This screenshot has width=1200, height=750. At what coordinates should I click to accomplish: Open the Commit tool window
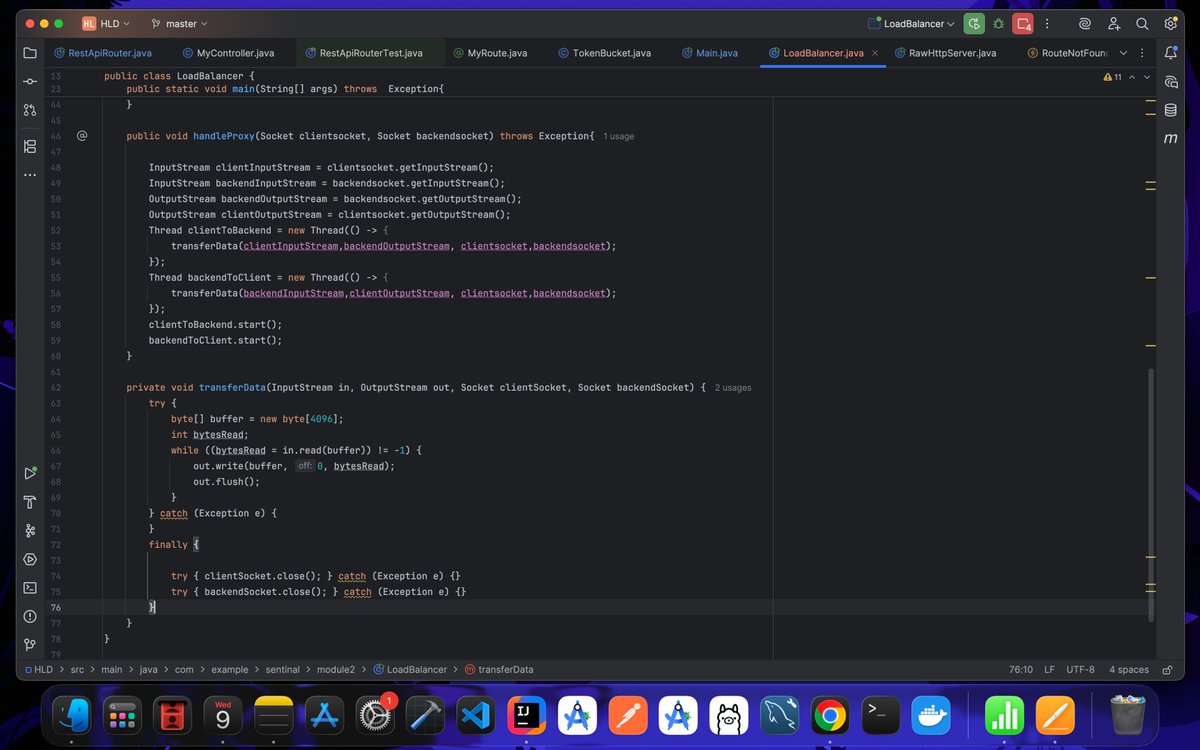tap(30, 81)
